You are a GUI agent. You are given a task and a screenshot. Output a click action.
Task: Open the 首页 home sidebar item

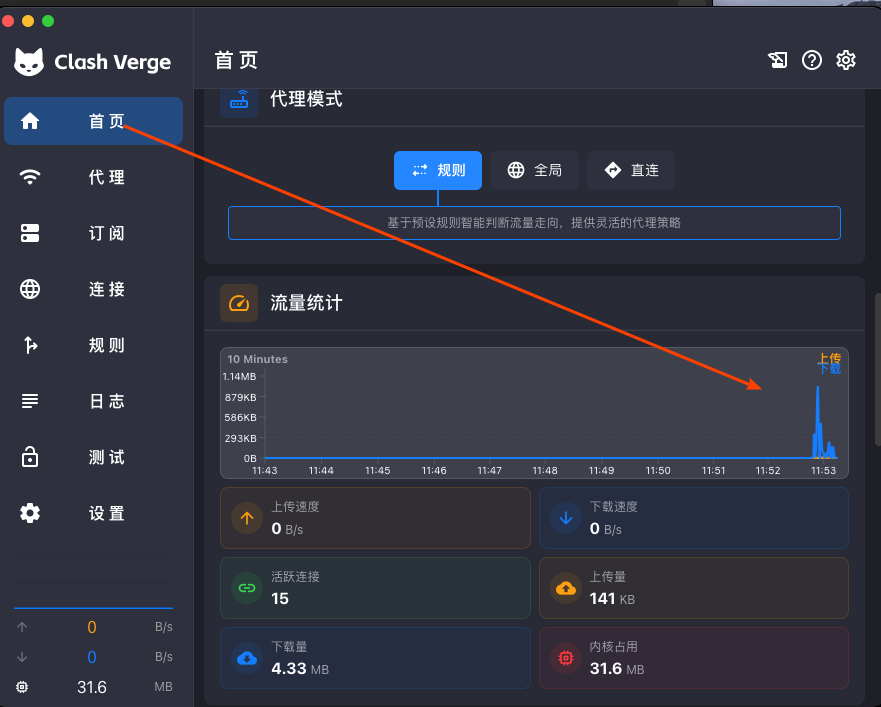[x=93, y=121]
